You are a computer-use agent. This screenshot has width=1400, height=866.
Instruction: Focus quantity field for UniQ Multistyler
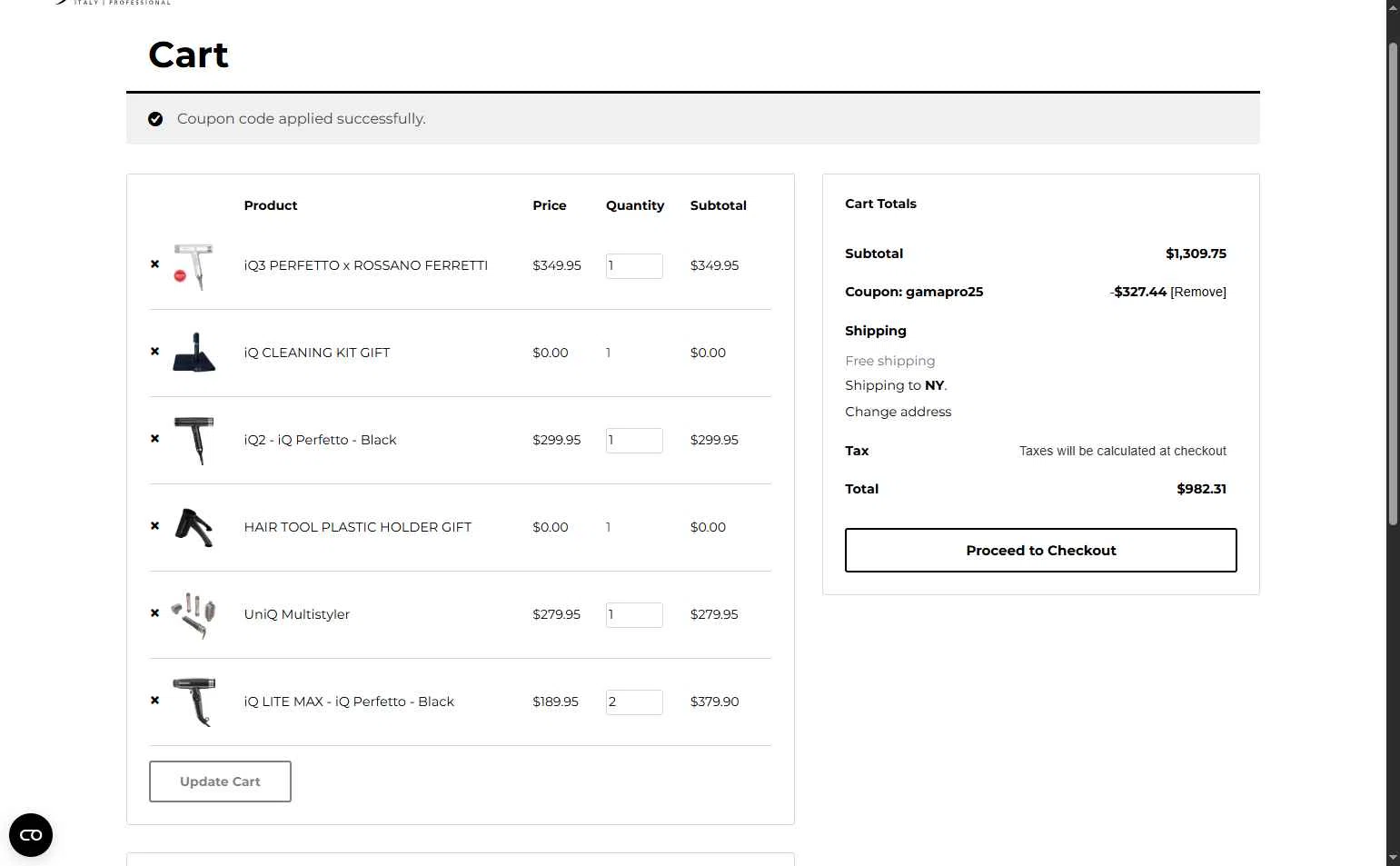pyautogui.click(x=634, y=614)
